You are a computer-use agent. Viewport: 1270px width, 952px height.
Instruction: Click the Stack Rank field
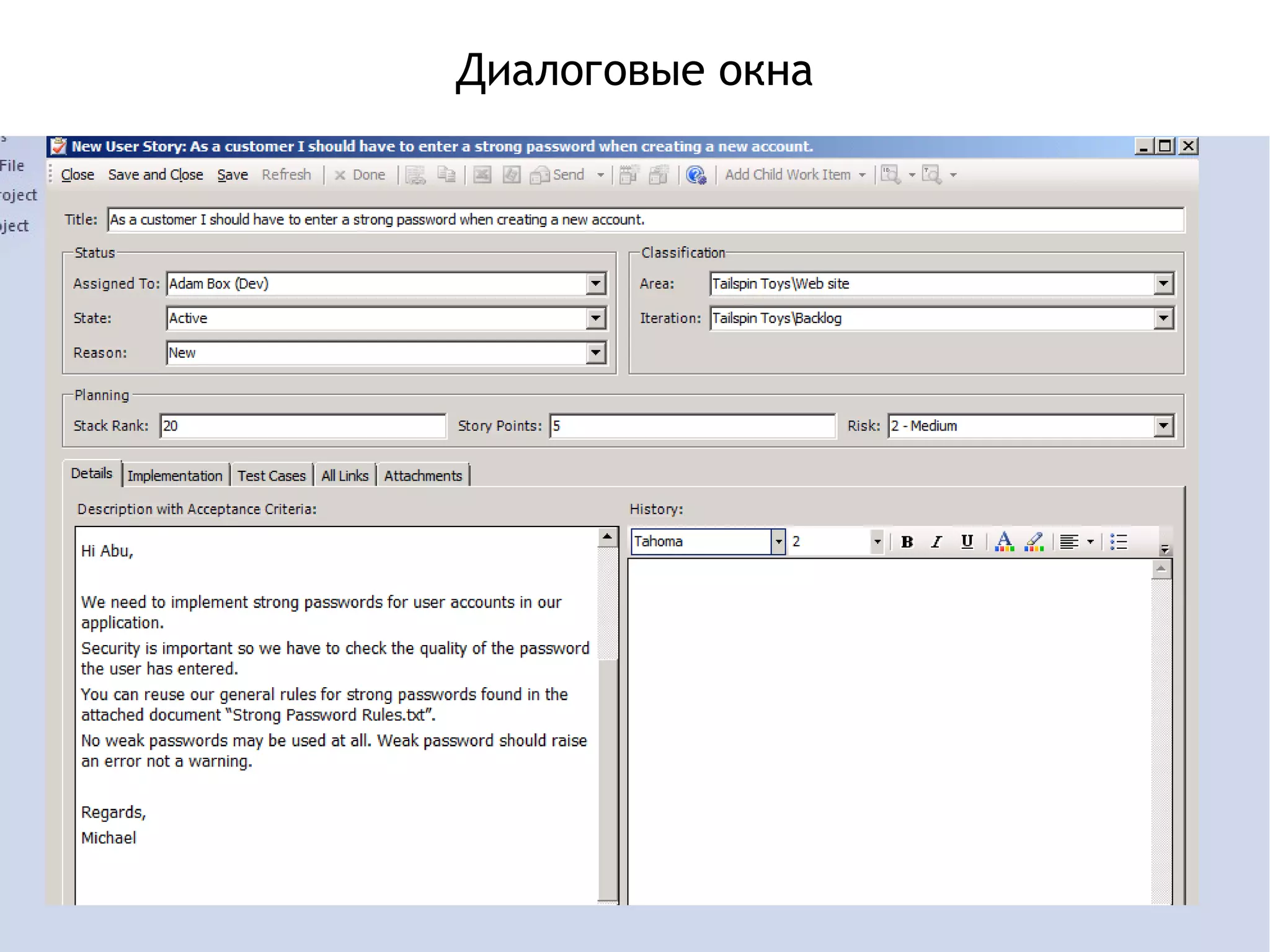click(x=303, y=426)
